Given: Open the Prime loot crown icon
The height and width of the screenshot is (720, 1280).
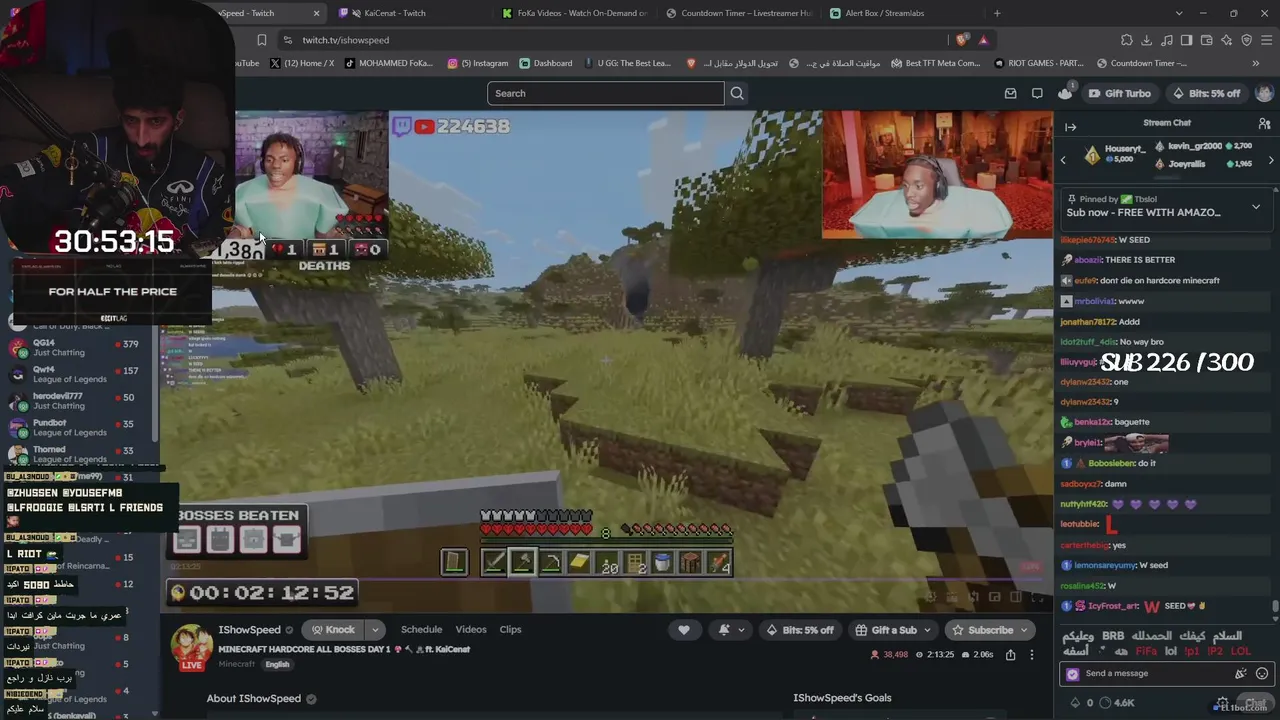Looking at the screenshot, I should point(1065,93).
